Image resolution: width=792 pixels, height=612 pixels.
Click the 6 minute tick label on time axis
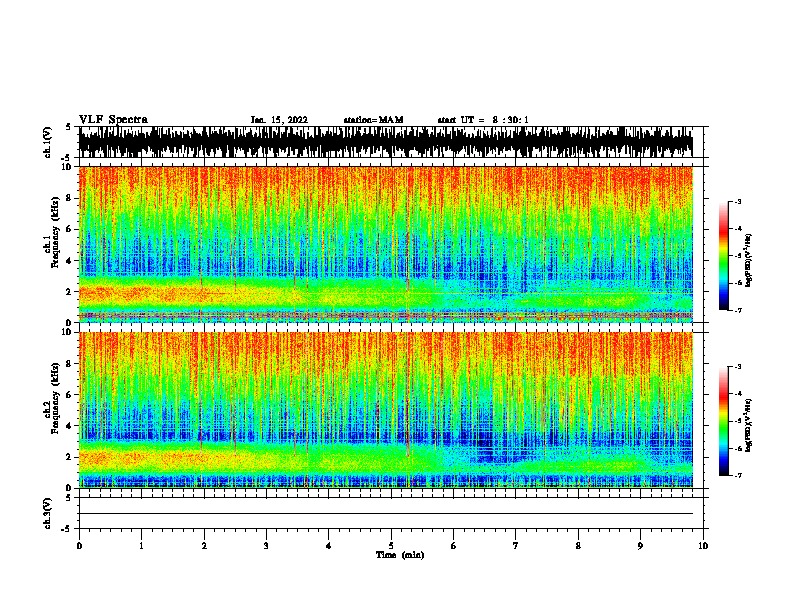[x=454, y=546]
